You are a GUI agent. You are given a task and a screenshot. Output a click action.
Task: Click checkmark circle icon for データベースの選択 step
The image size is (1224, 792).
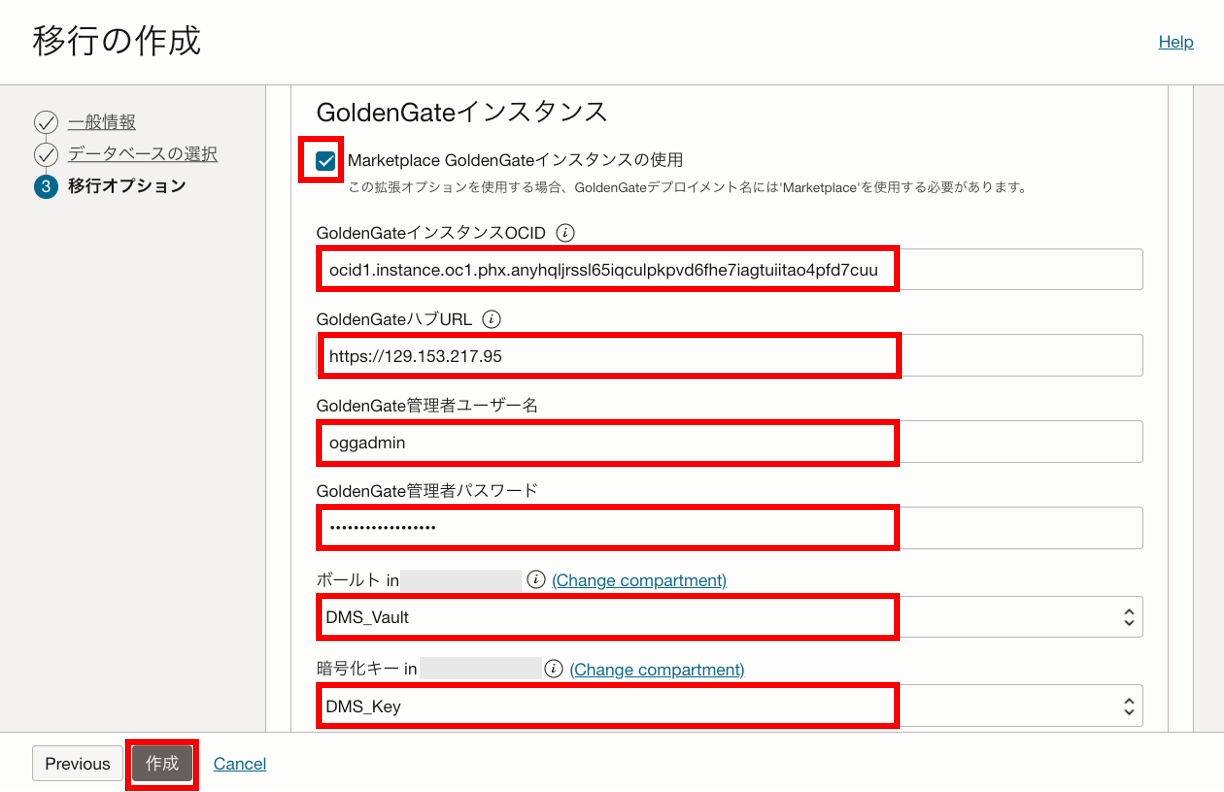click(x=46, y=155)
